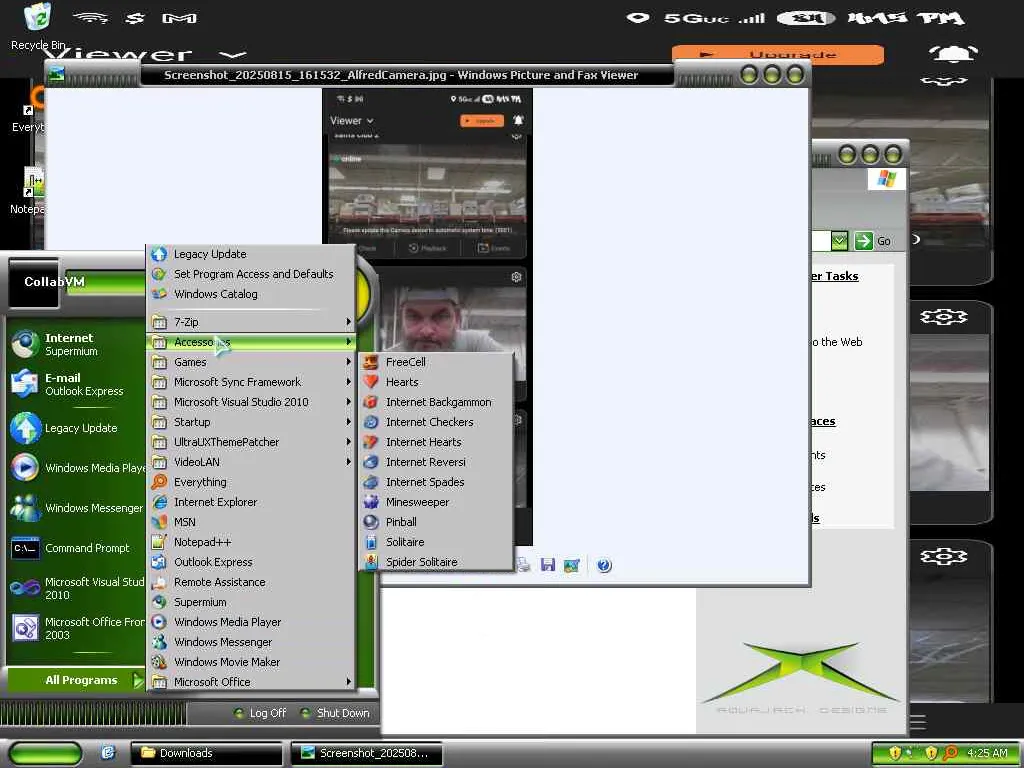The image size is (1024, 768).
Task: Select Everything in All Programs list
Action: (252, 482)
